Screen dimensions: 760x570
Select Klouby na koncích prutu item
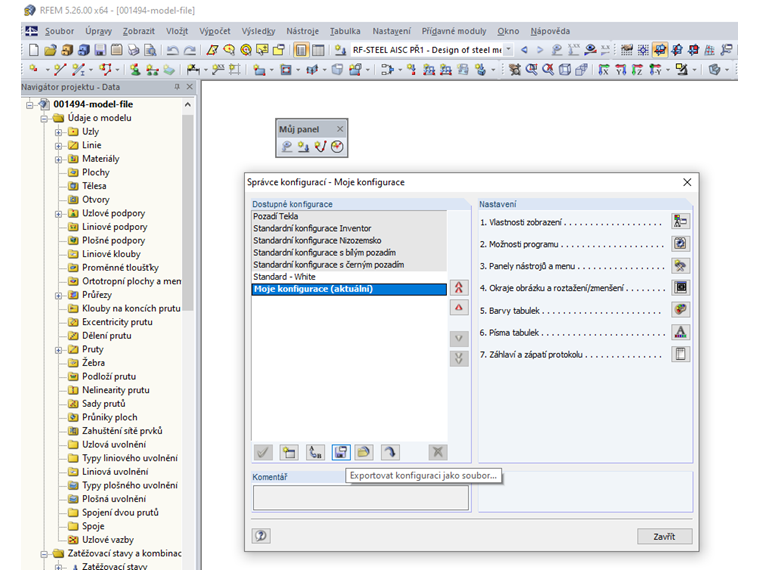tap(131, 309)
